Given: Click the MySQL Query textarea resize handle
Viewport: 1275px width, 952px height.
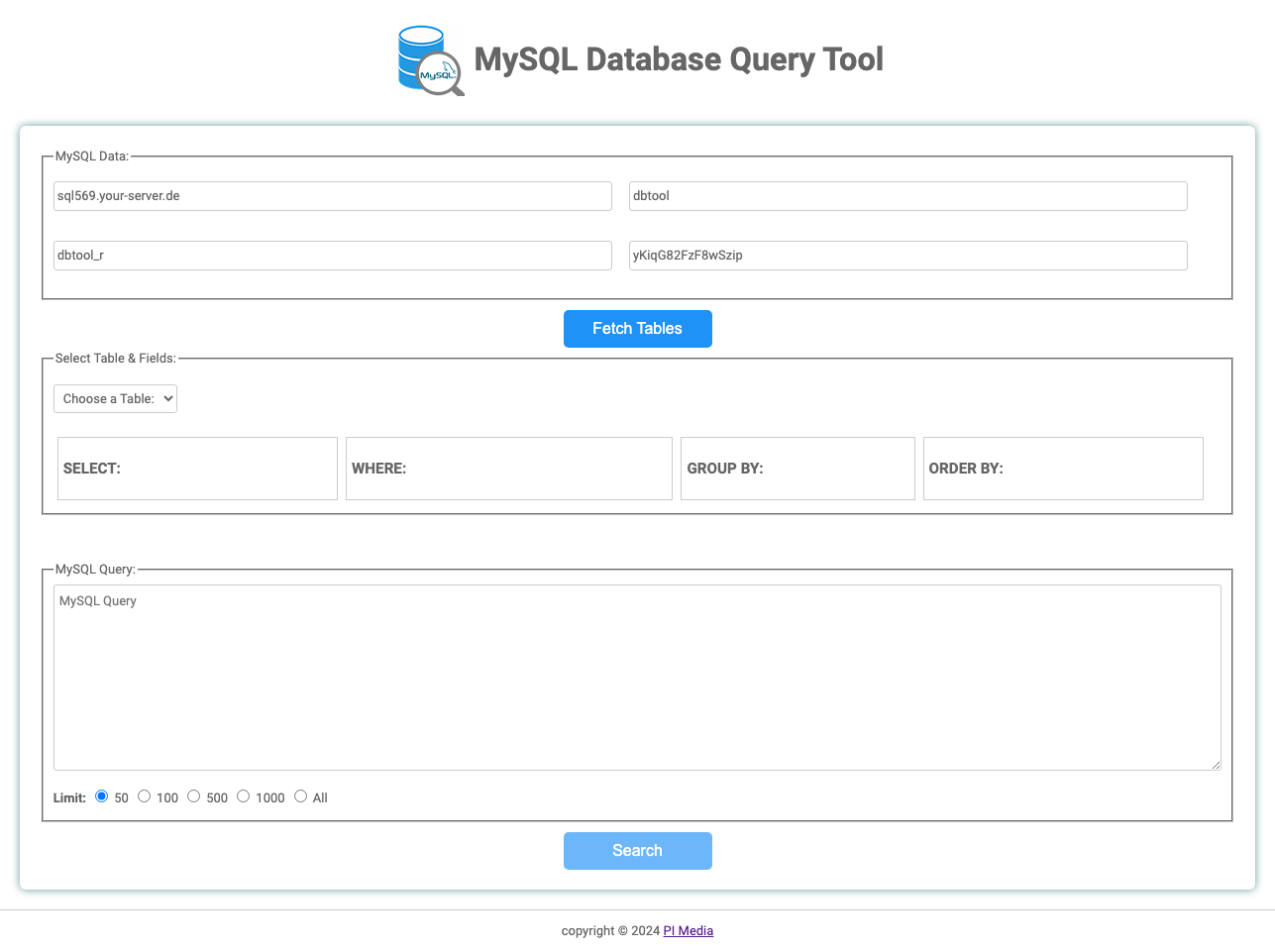Looking at the screenshot, I should click(x=1216, y=765).
